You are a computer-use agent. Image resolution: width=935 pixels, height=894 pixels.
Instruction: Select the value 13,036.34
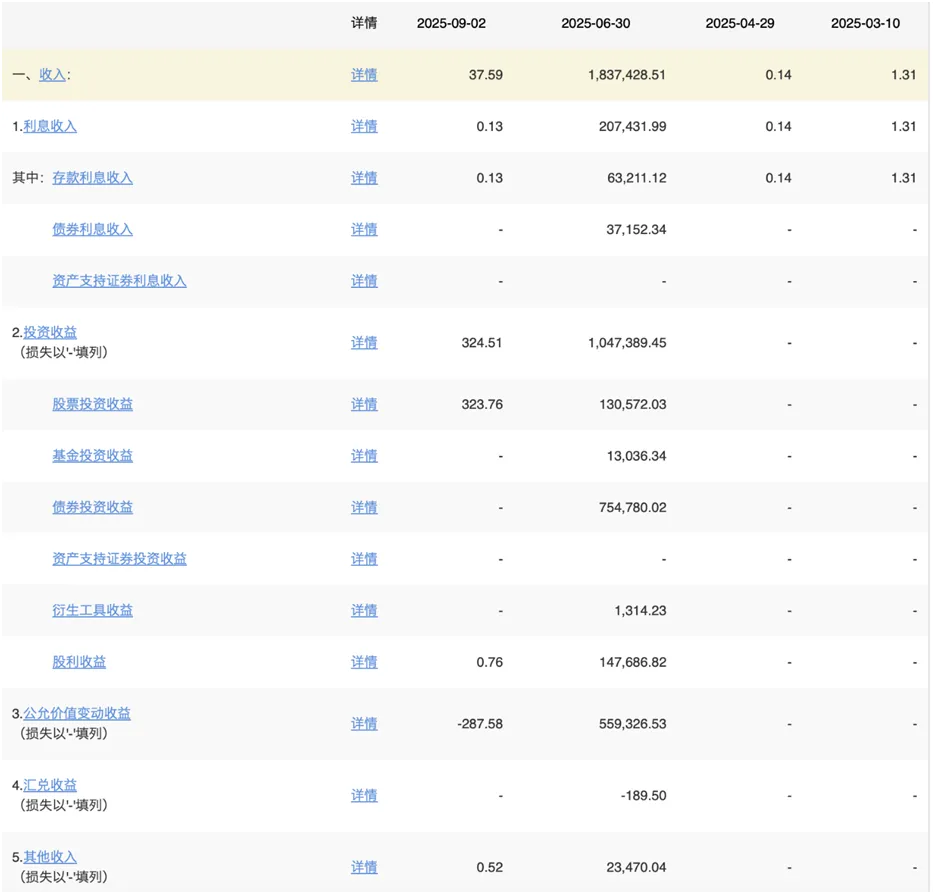pyautogui.click(x=637, y=456)
